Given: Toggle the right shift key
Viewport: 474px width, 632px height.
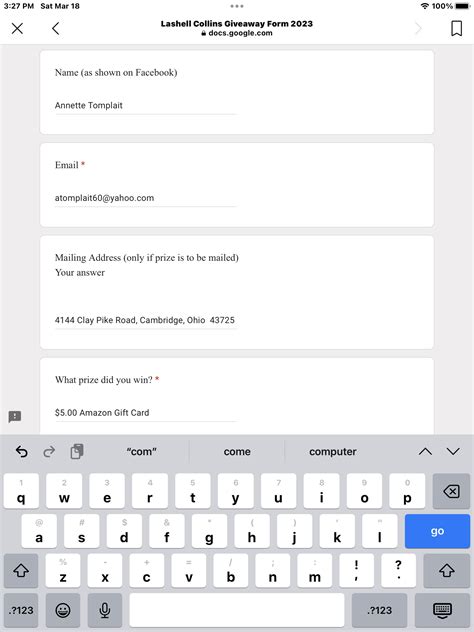Looking at the screenshot, I should point(447,570).
